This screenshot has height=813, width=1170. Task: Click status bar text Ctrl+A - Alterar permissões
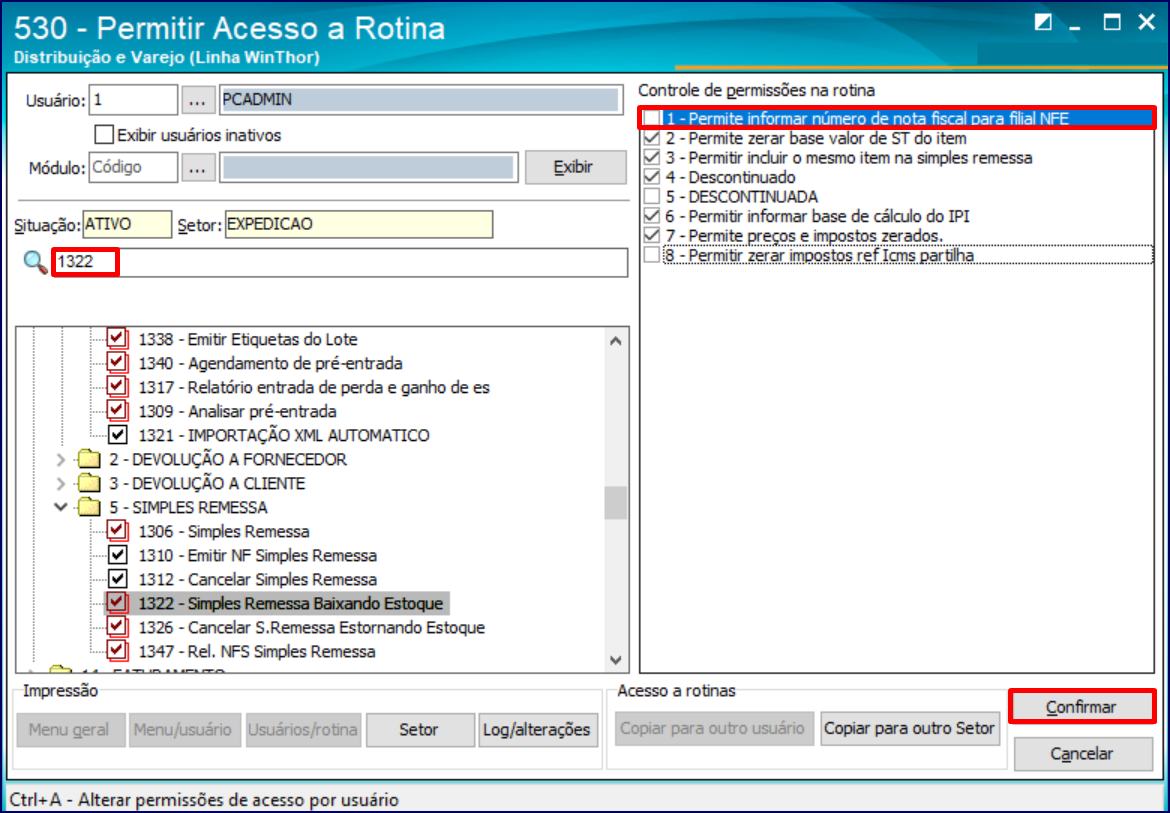204,800
